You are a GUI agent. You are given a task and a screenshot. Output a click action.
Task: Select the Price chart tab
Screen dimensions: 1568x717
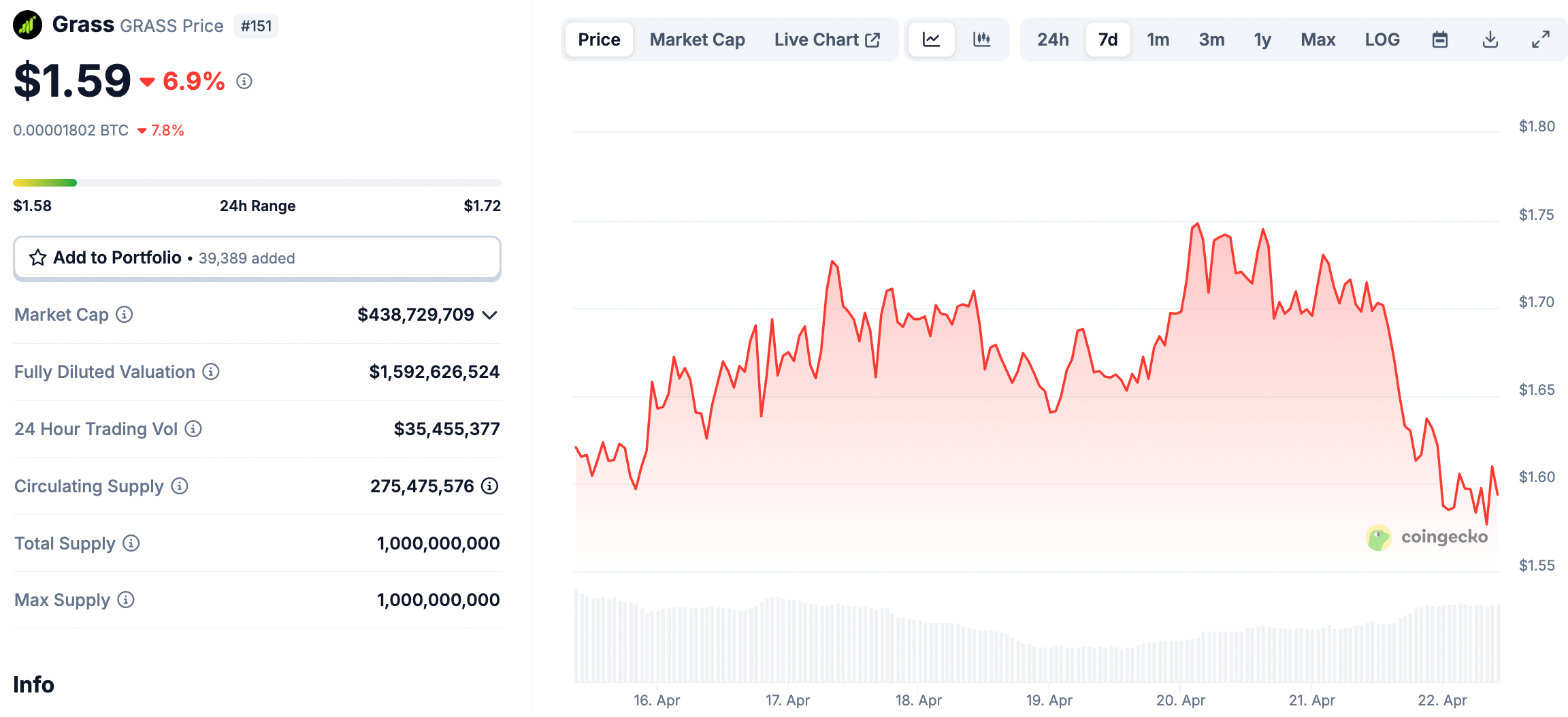pos(599,39)
